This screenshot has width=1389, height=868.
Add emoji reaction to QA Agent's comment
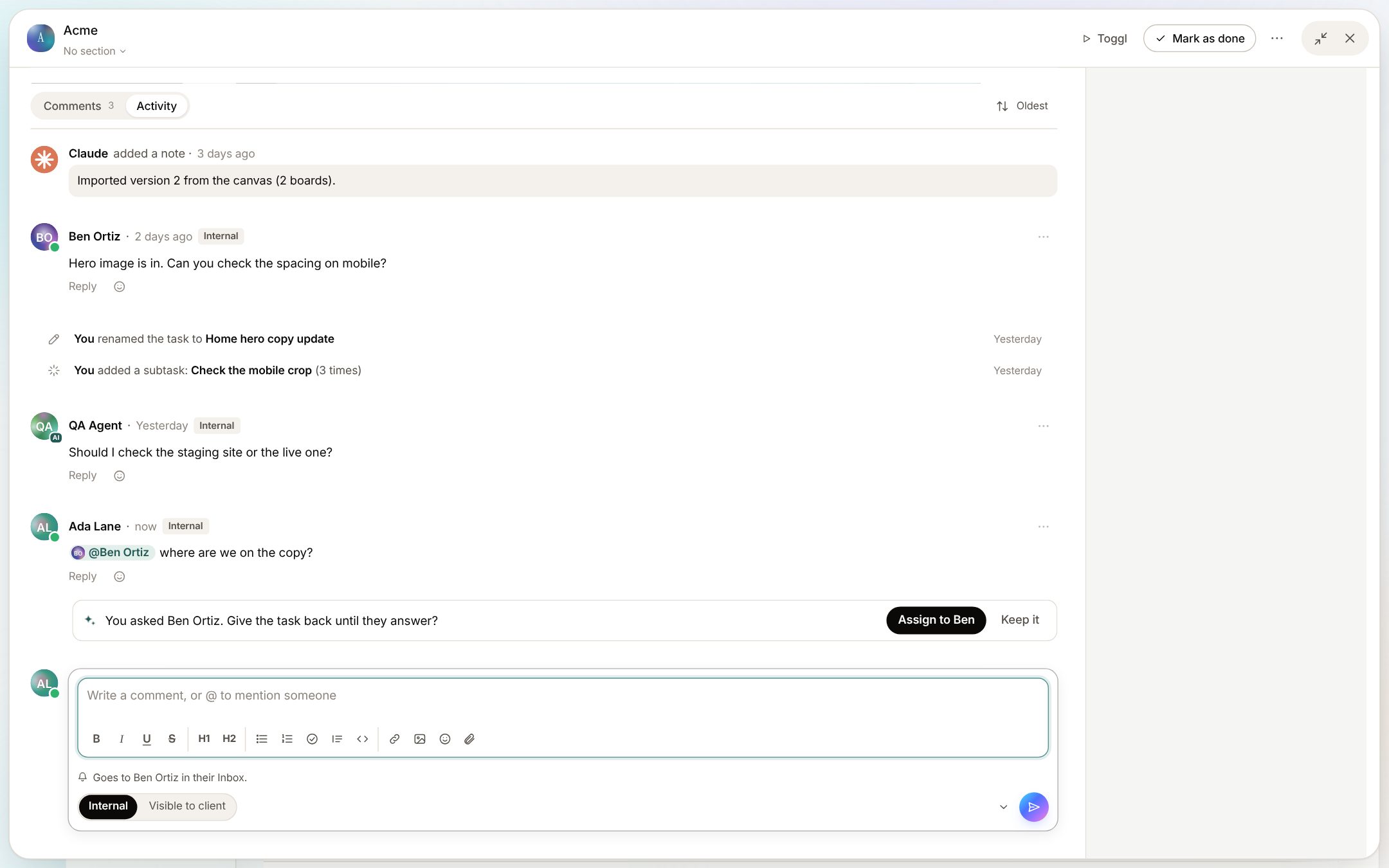119,476
